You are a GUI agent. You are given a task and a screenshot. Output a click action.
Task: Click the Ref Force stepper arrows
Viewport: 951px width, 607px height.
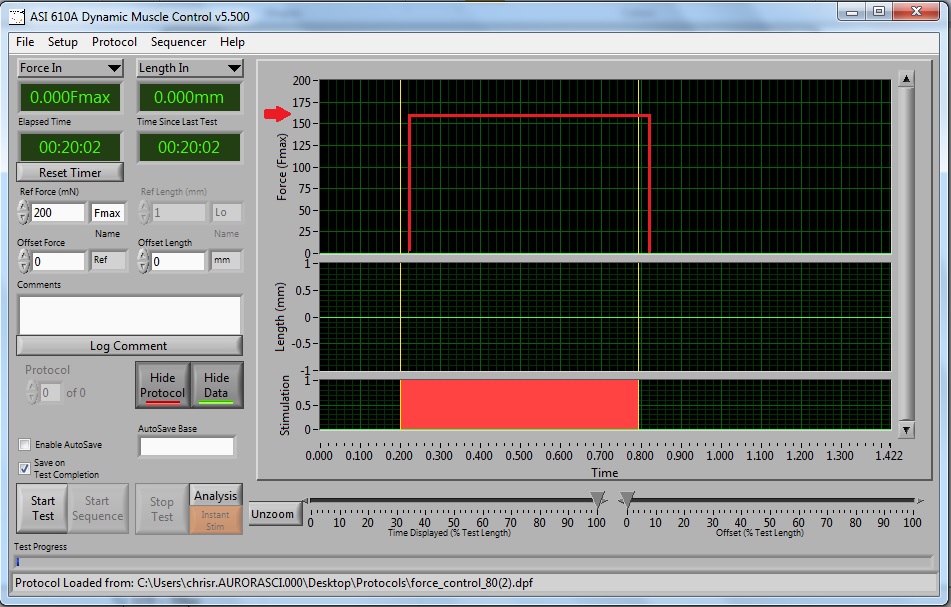[23, 212]
